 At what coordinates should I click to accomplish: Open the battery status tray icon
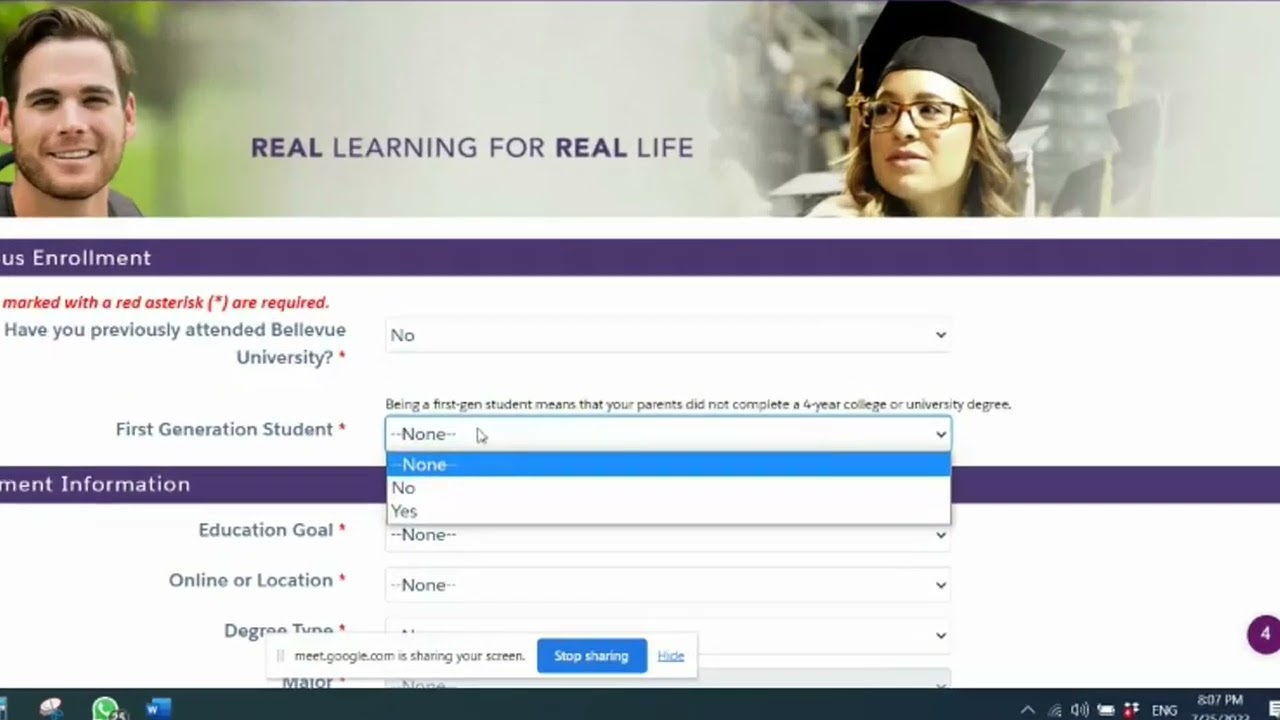[1106, 710]
